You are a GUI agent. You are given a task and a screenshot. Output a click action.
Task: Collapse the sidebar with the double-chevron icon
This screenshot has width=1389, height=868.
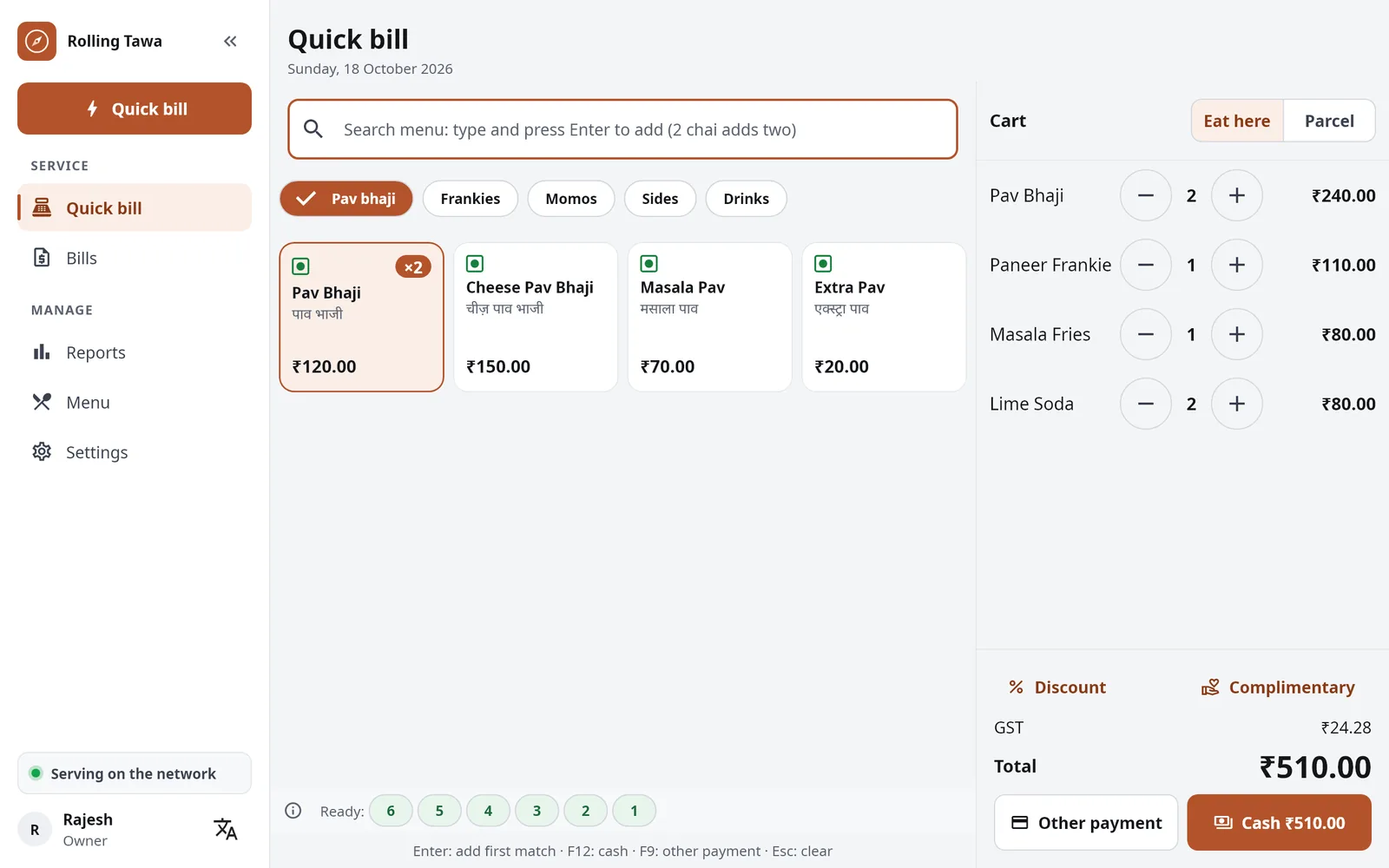coord(230,41)
